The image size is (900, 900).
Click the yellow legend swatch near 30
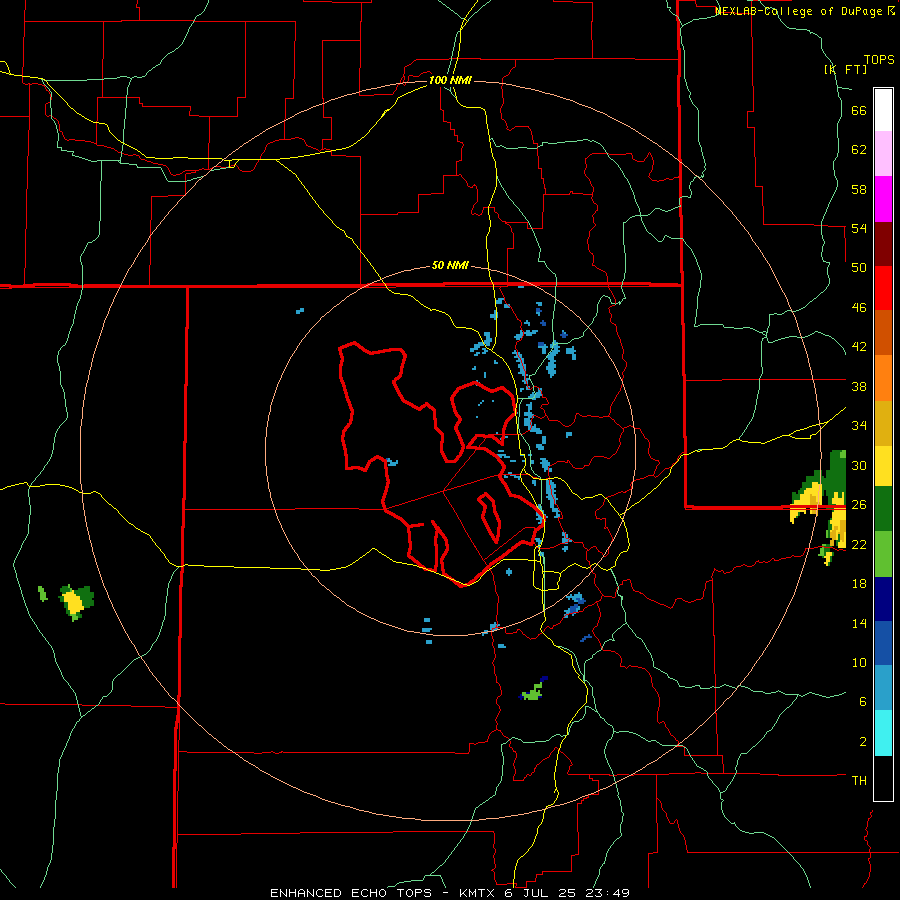883,466
